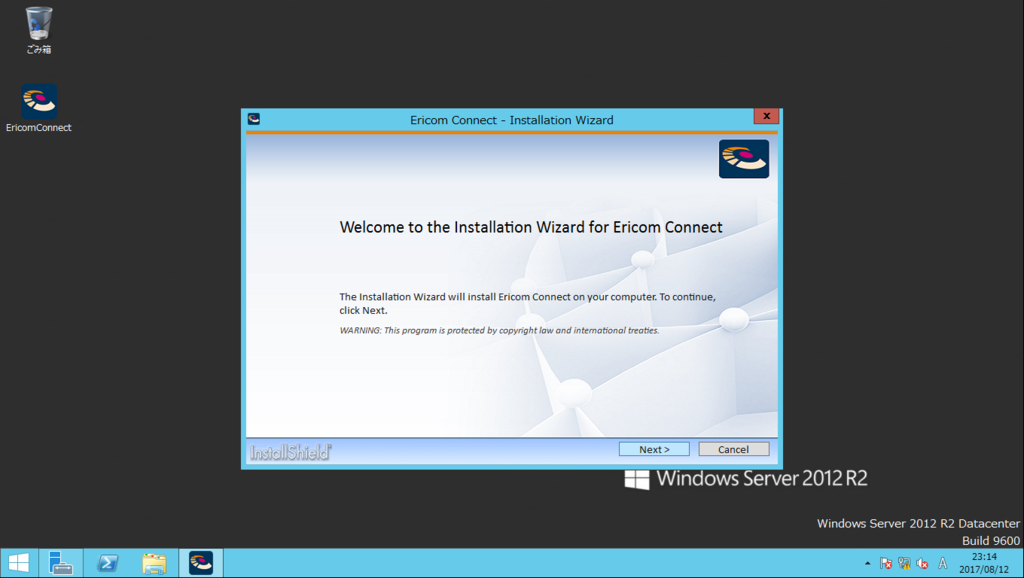This screenshot has height=578, width=1024.
Task: Open PowerShell from the taskbar
Action: 107,563
